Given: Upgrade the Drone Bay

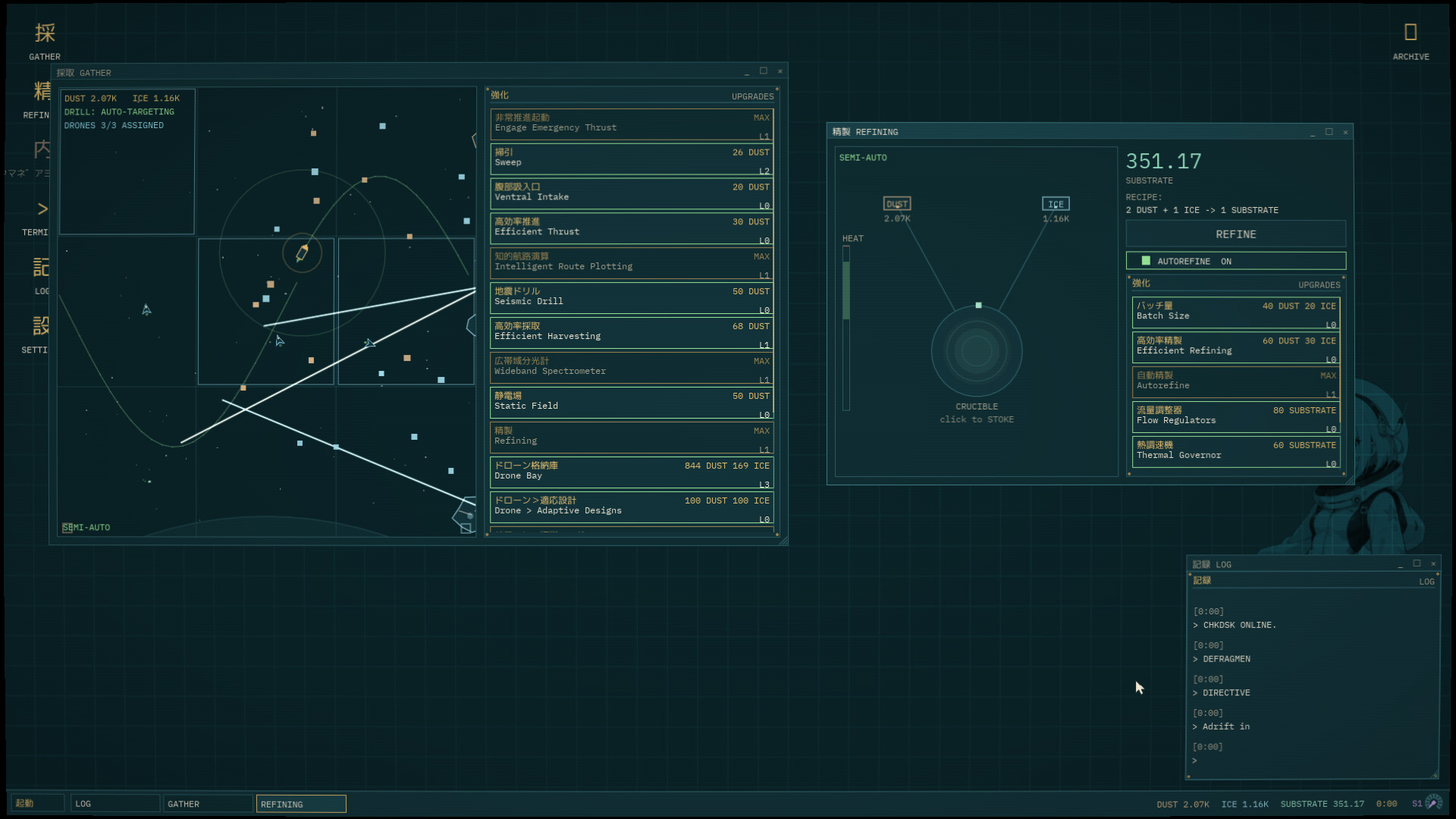Looking at the screenshot, I should 632,474.
